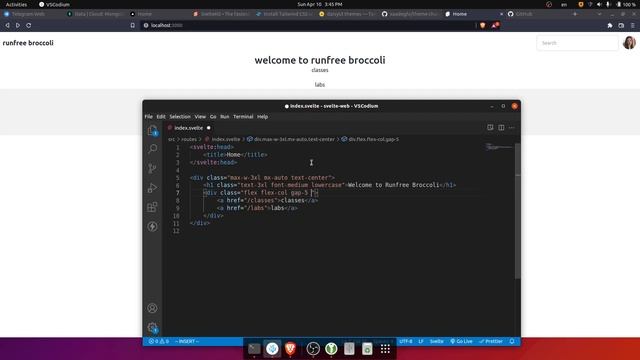Open the user avatar on the webpage
The height and width of the screenshot is (360, 640).
pos(629,43)
